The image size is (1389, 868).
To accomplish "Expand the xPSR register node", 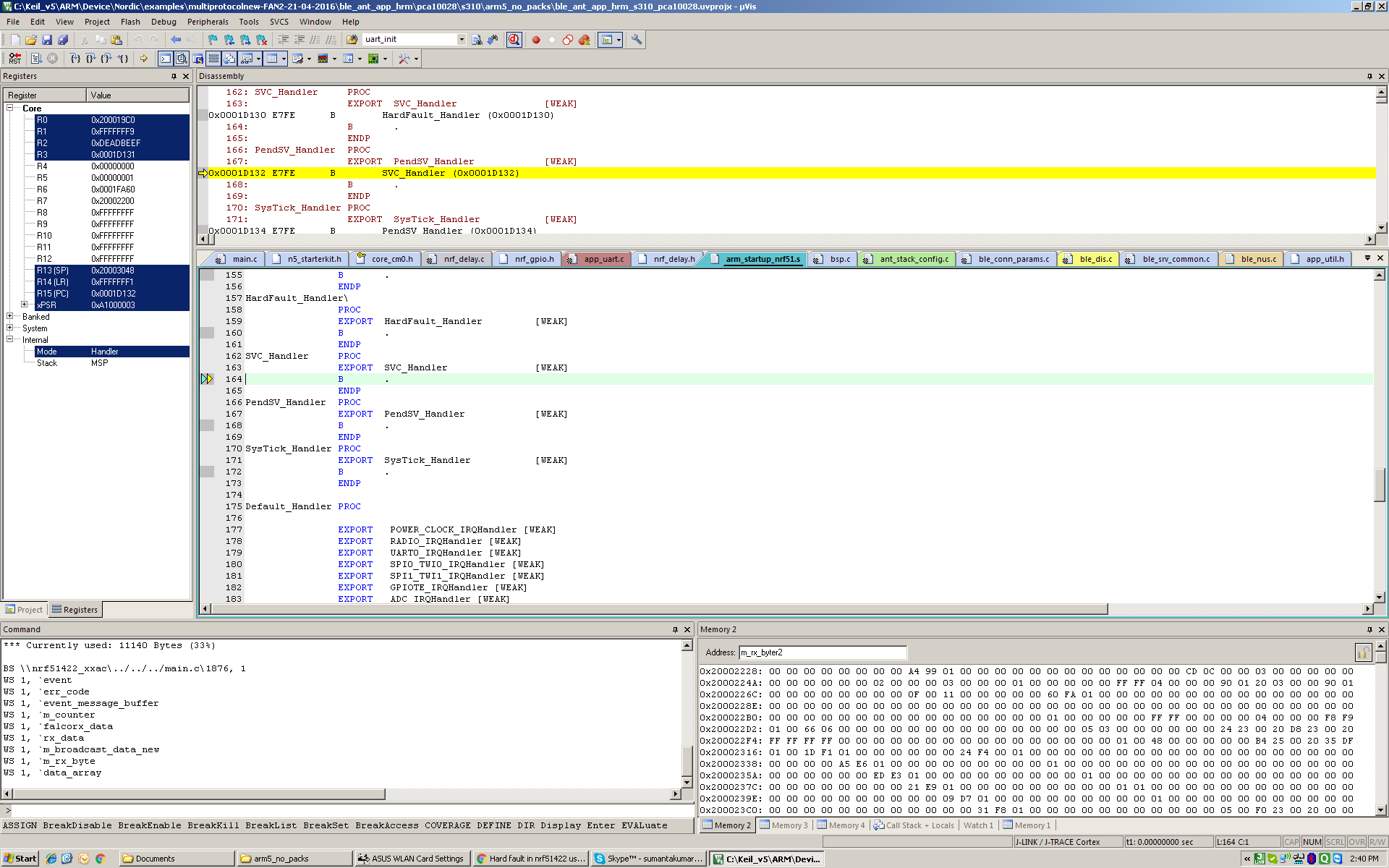I will (x=24, y=305).
